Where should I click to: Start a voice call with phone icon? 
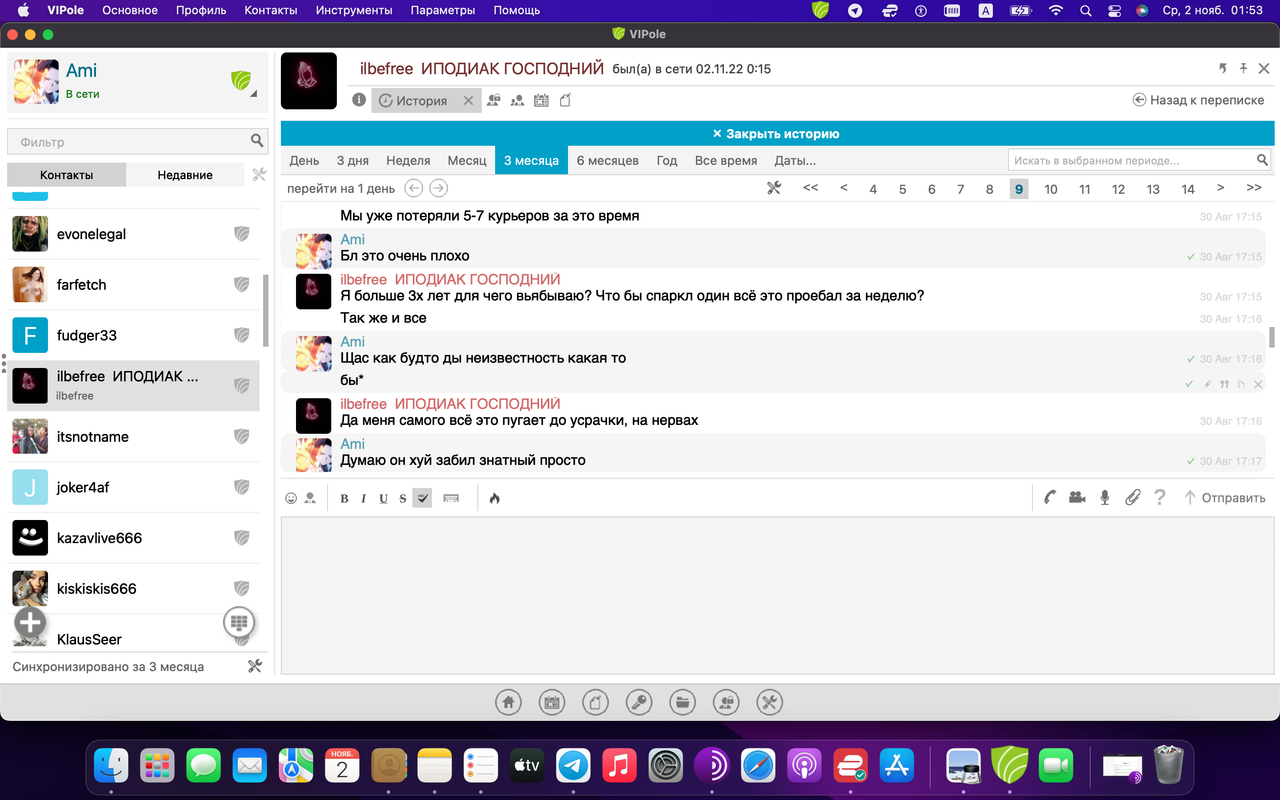coord(1049,497)
